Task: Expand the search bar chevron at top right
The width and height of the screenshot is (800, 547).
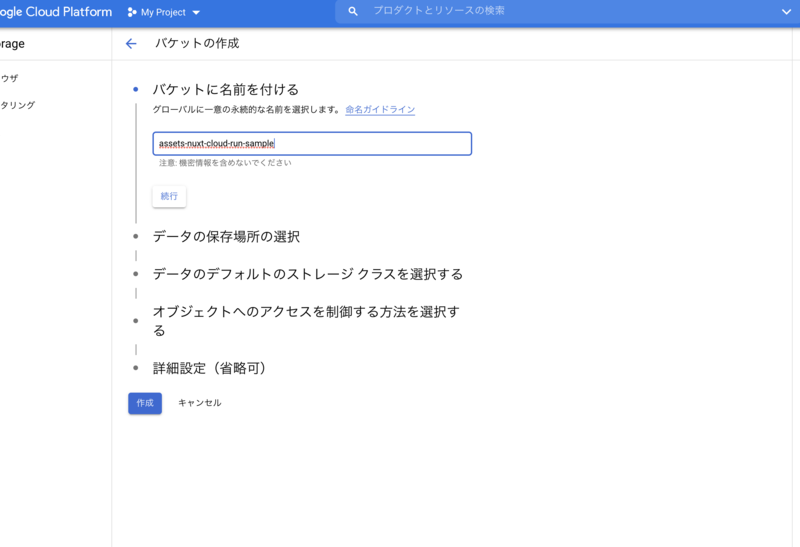Action: coord(786,11)
